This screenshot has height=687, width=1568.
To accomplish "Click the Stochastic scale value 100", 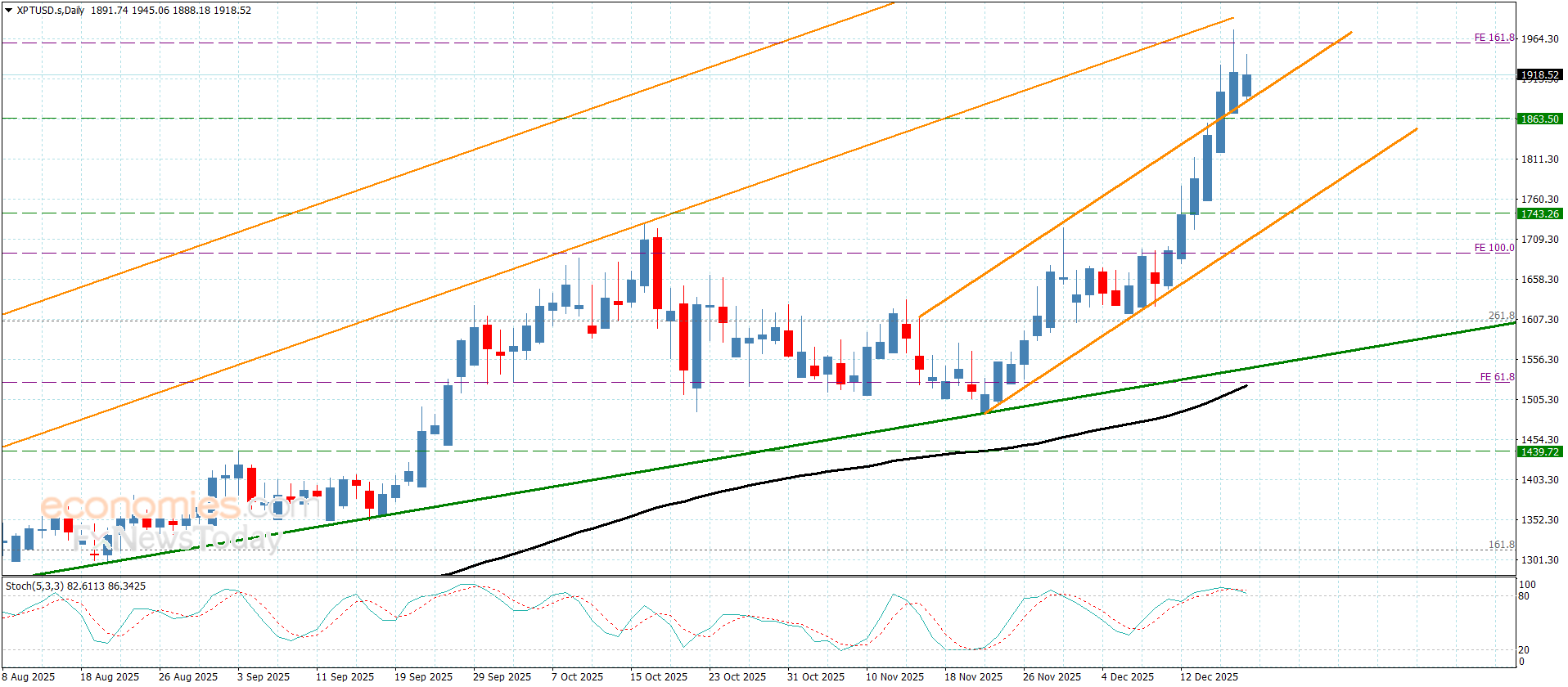I will point(1527,585).
